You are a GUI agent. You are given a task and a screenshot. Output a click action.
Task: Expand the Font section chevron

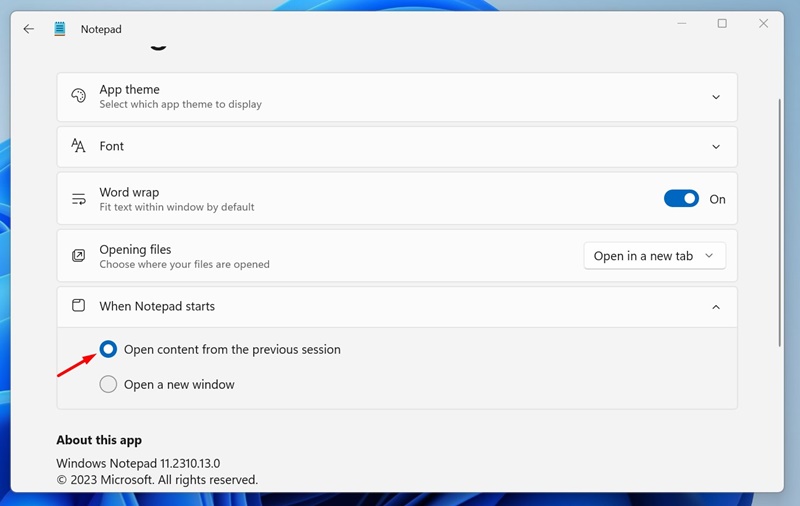tap(716, 147)
